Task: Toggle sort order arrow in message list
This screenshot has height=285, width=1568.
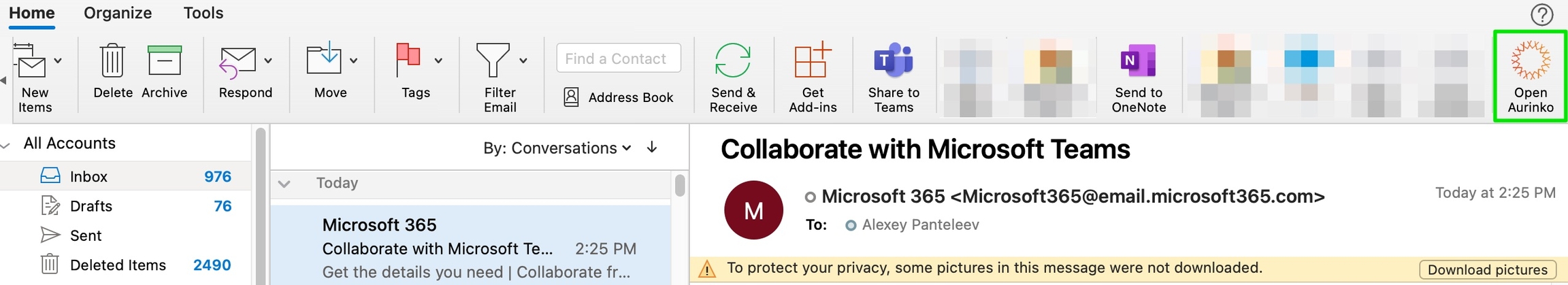Action: click(x=652, y=148)
